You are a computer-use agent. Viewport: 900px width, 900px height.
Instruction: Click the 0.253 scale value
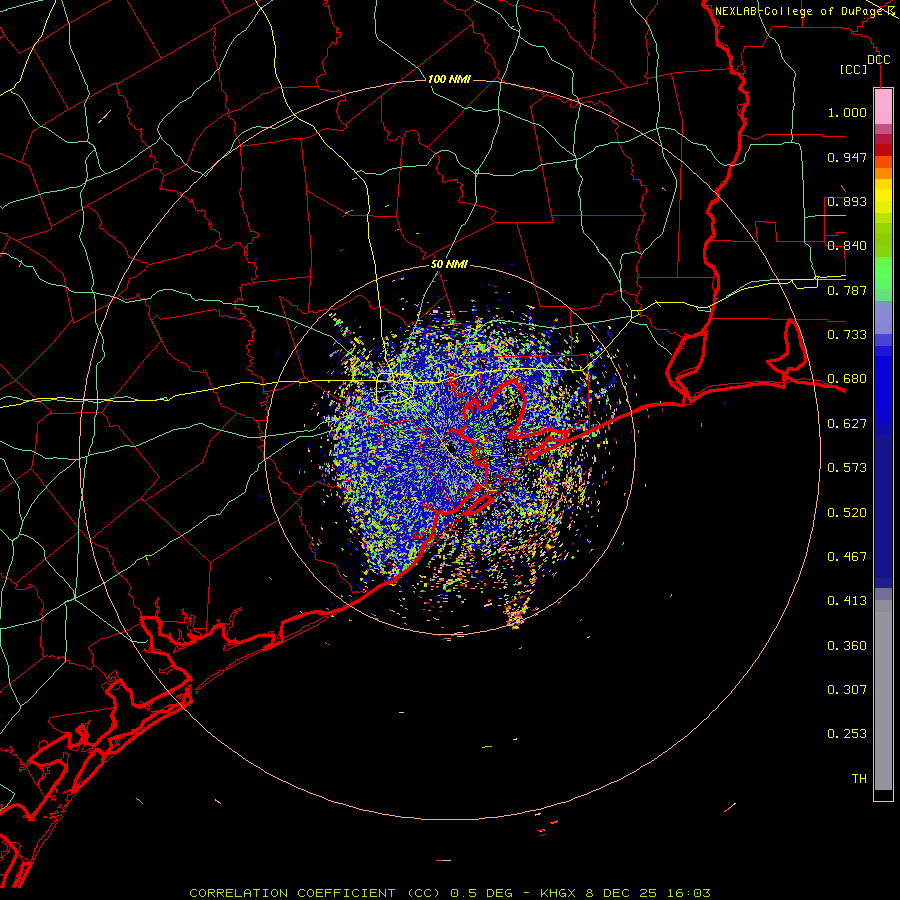847,734
